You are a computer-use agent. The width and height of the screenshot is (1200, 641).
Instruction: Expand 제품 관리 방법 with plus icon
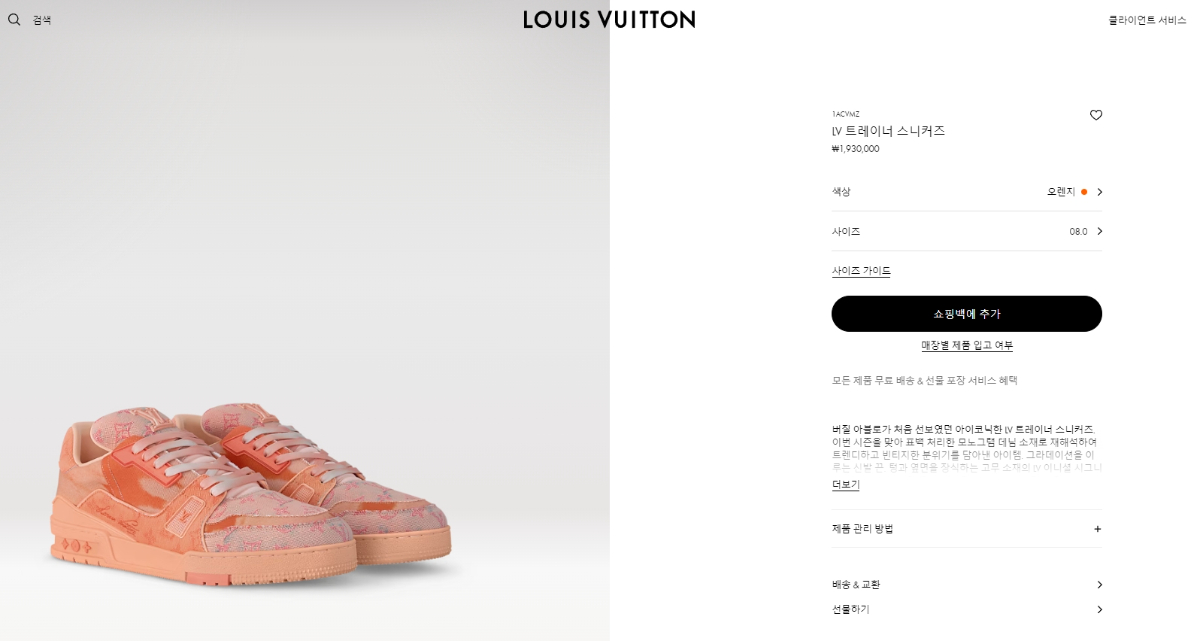(1097, 529)
